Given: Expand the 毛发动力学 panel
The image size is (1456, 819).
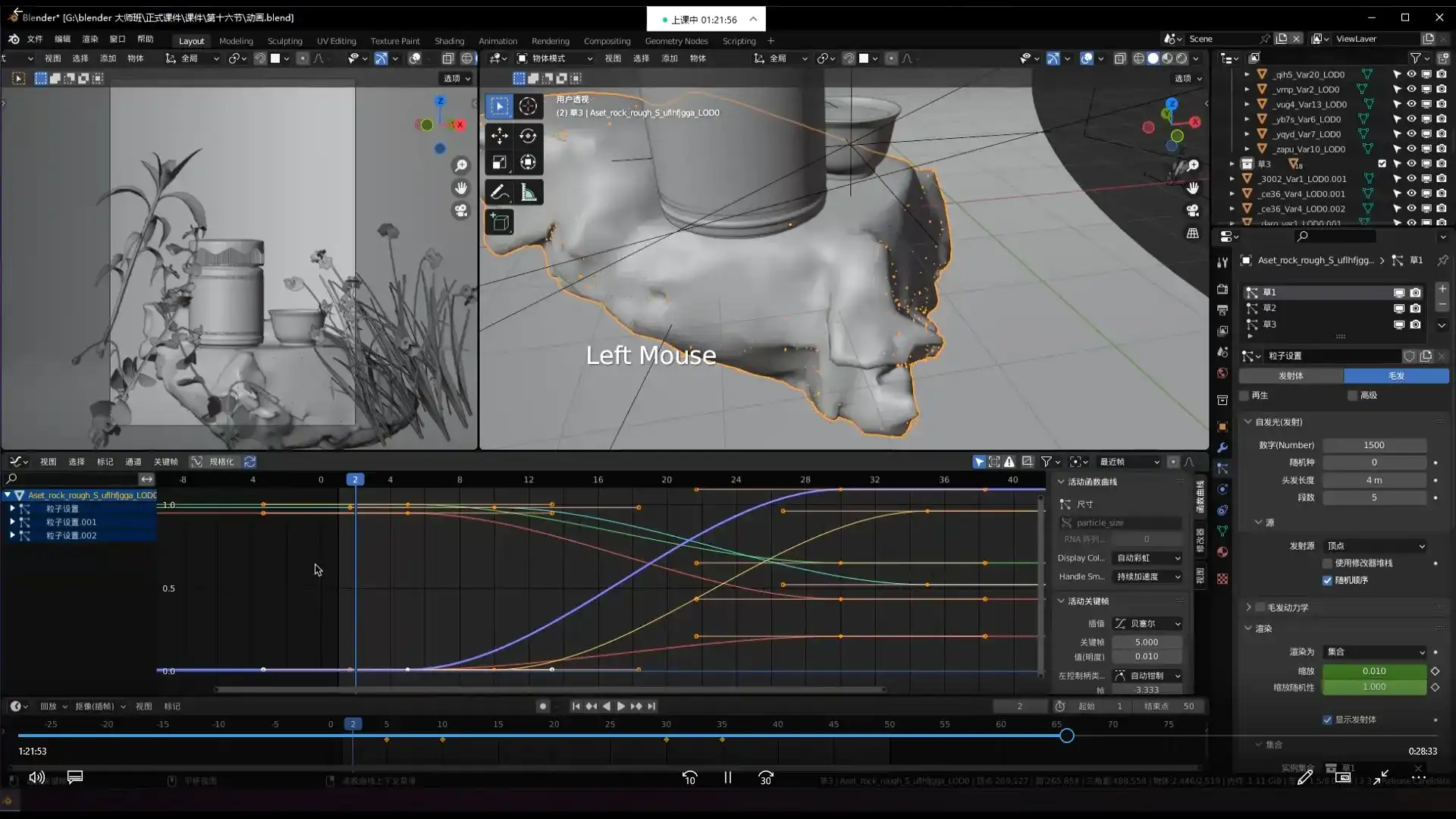Looking at the screenshot, I should [x=1248, y=608].
